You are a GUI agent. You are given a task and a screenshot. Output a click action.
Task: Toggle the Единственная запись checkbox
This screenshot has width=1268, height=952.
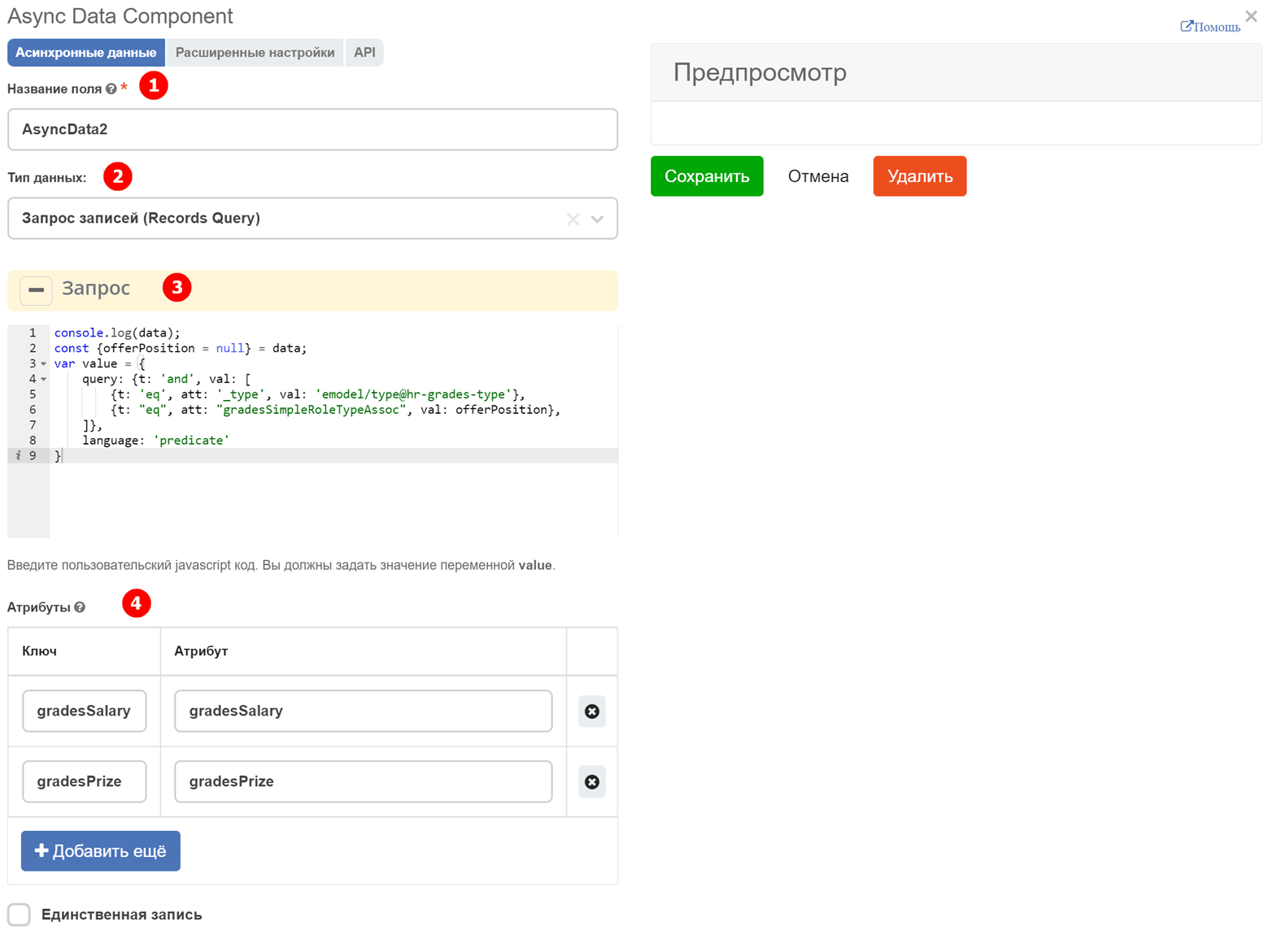click(x=20, y=915)
